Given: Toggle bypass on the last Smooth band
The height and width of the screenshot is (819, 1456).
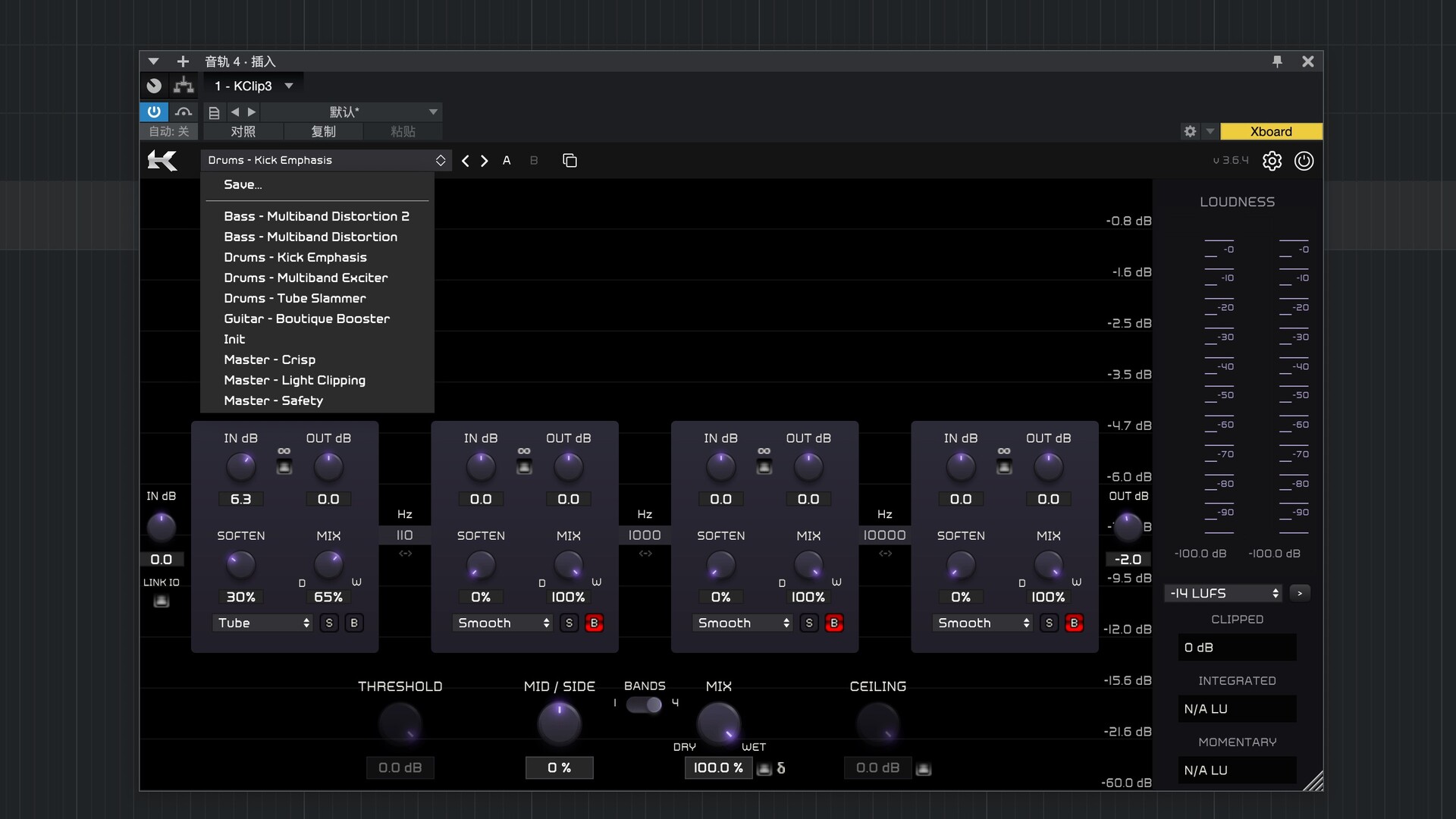Looking at the screenshot, I should pyautogui.click(x=1074, y=623).
